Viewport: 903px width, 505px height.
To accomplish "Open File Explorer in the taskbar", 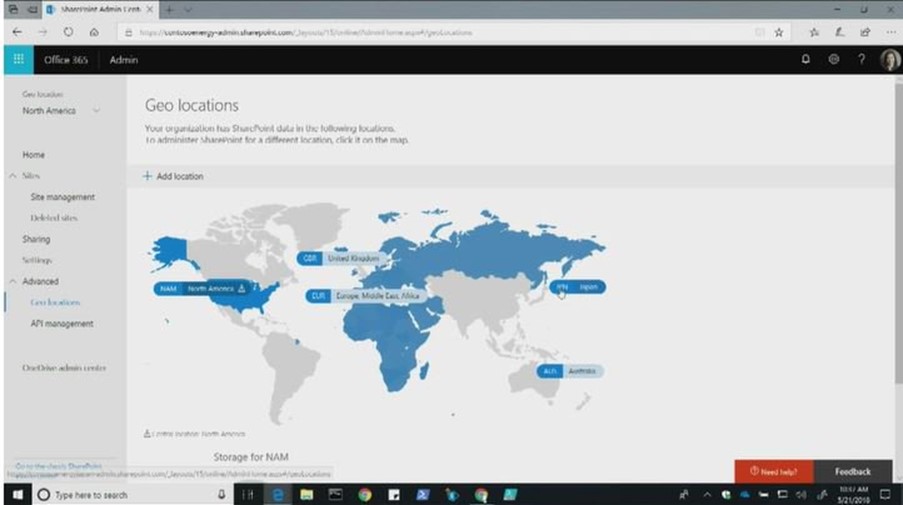I will pos(306,495).
